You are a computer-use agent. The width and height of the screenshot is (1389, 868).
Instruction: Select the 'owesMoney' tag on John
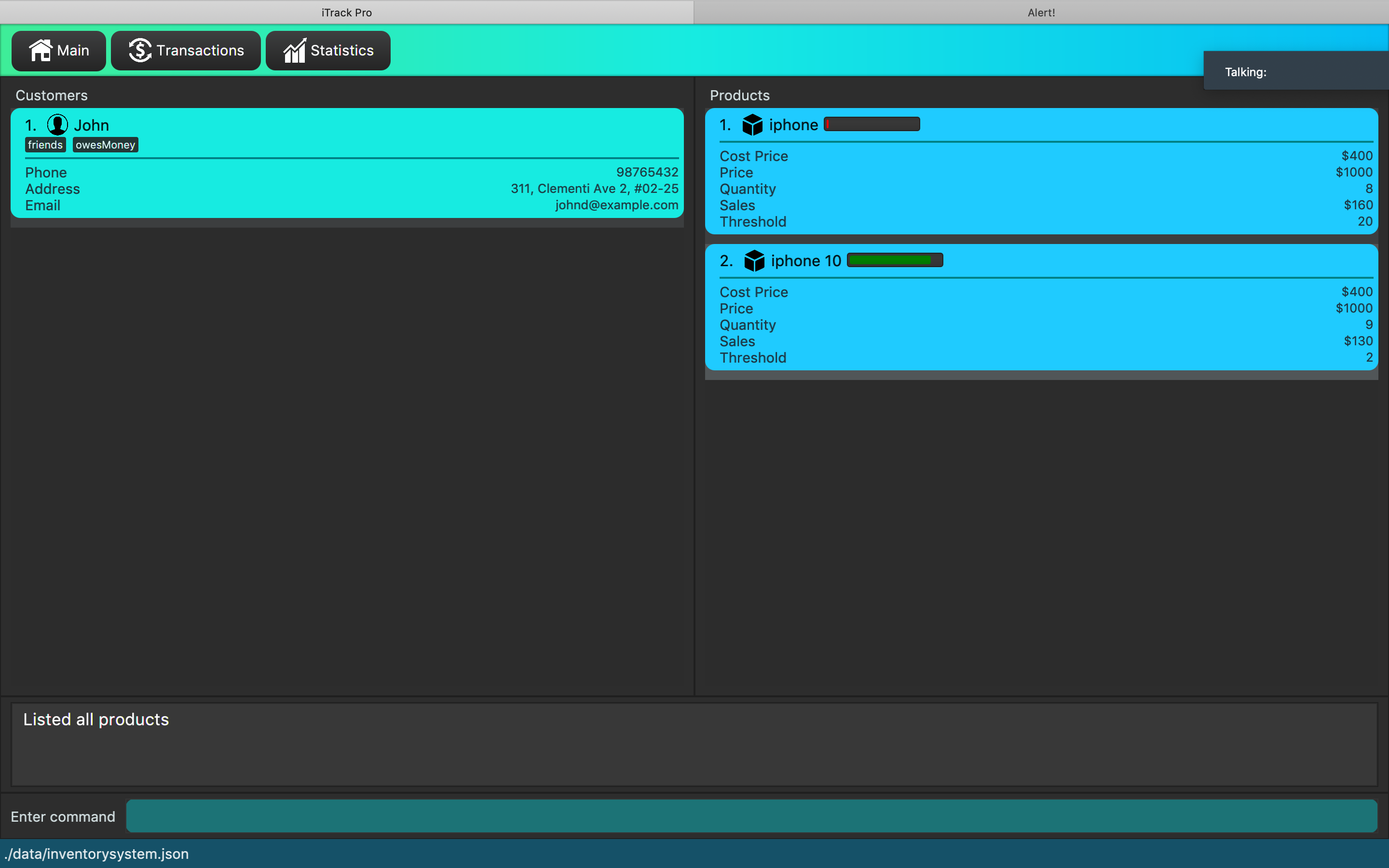tap(106, 145)
